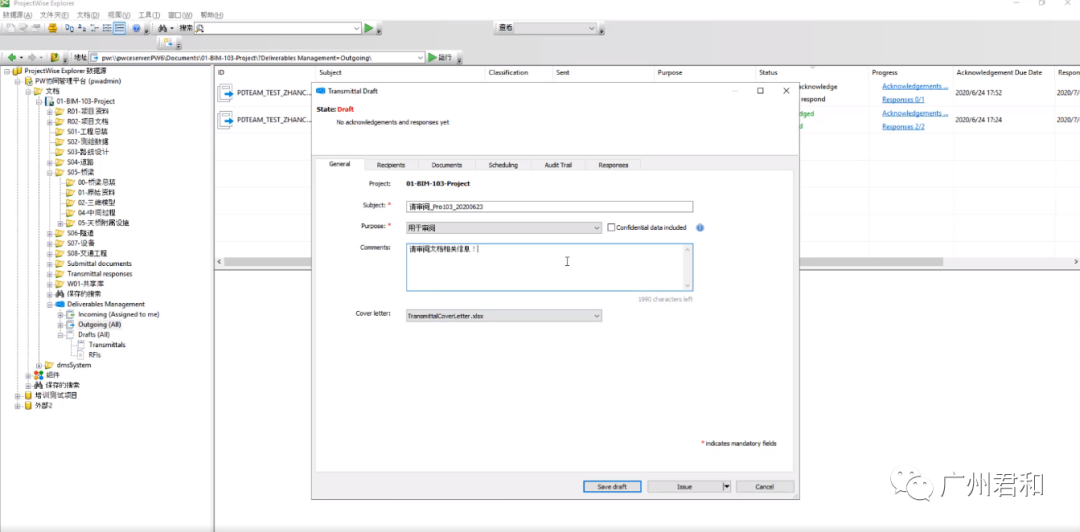Expand the 05-天桥附属设施 folder
Image resolution: width=1080 pixels, height=532 pixels.
[61, 223]
